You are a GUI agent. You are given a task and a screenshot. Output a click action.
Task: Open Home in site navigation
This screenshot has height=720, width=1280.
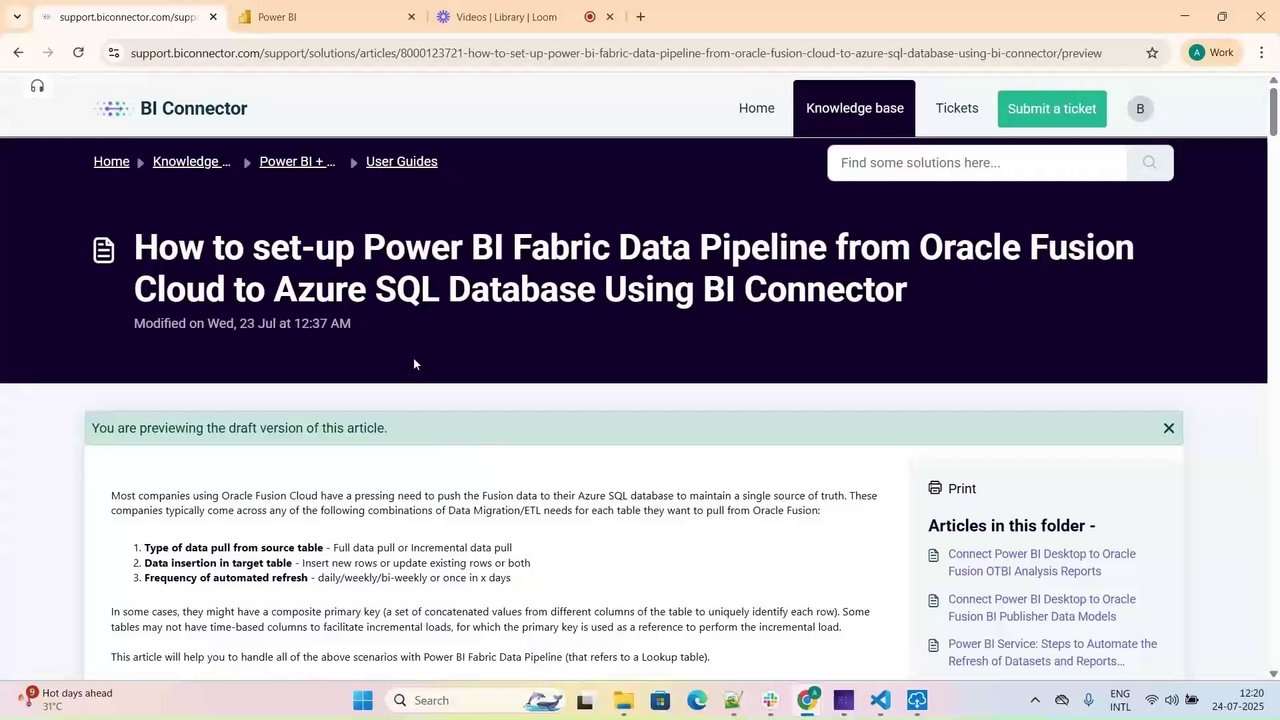click(x=757, y=108)
